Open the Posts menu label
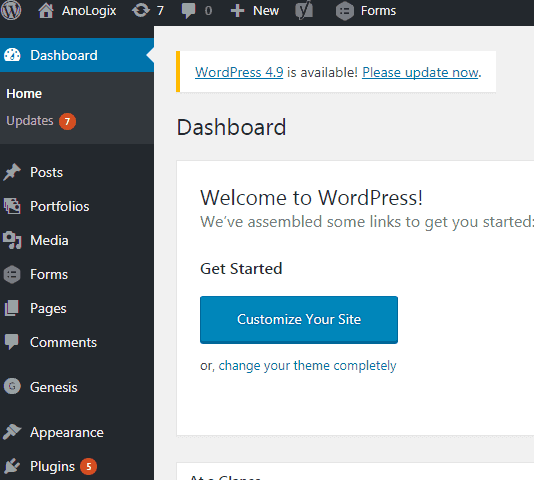 [x=46, y=172]
